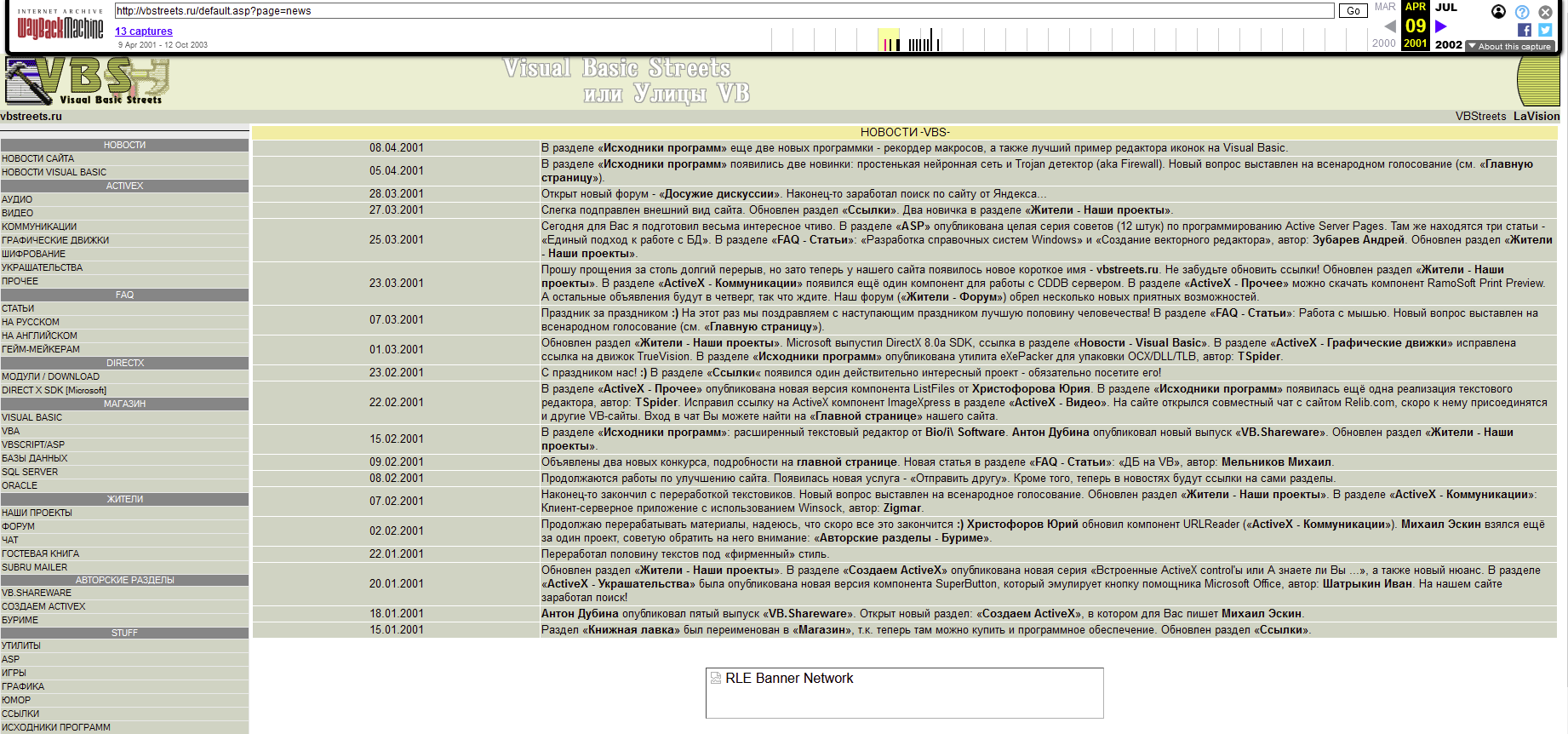This screenshot has height=734, width=1568.
Task: Share this capture on Twitter
Action: coord(1545,30)
